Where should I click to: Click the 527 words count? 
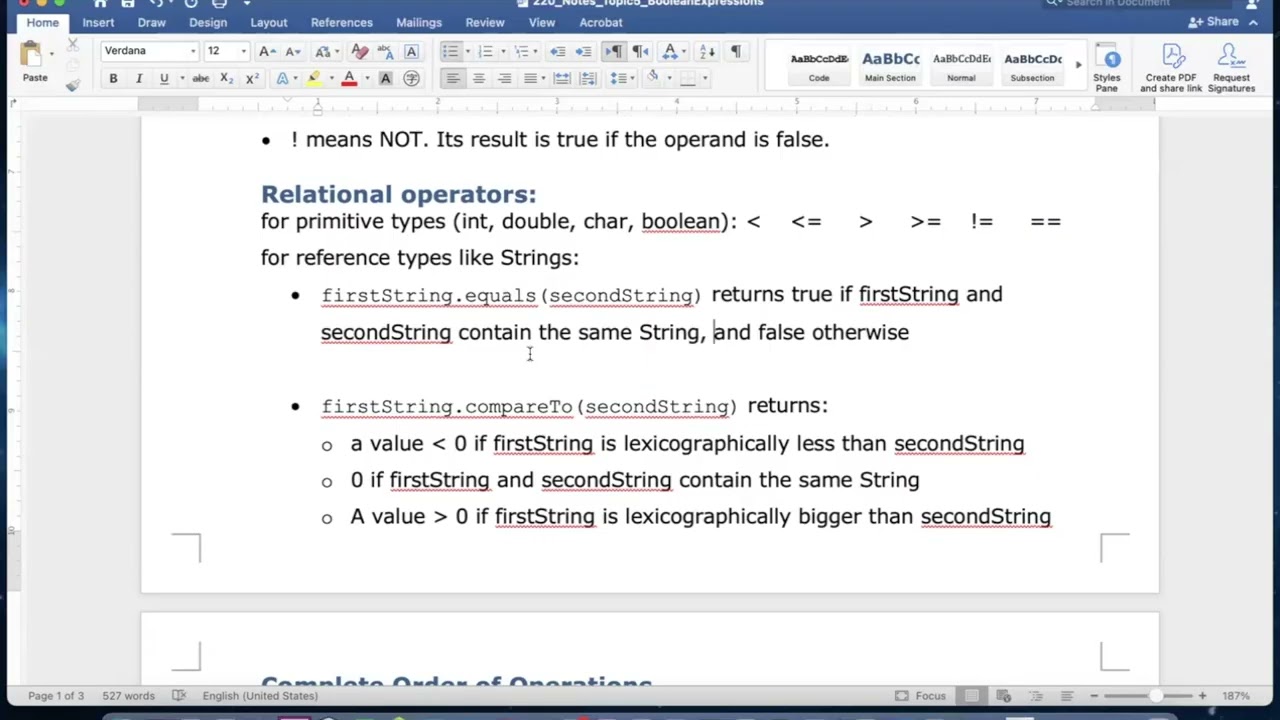(127, 696)
